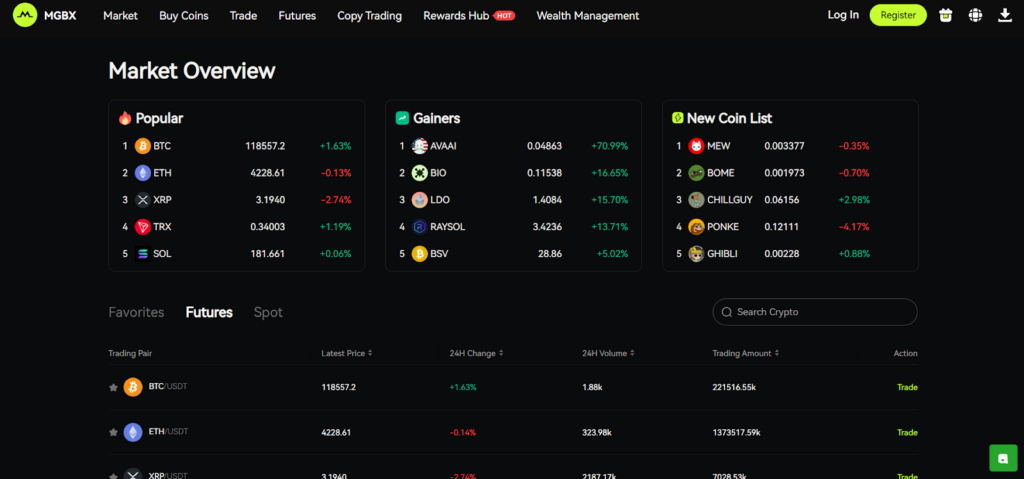Screen dimensions: 1024x479
Task: Click the Bitcoin icon in BTC/USDT table row
Action: click(x=133, y=387)
